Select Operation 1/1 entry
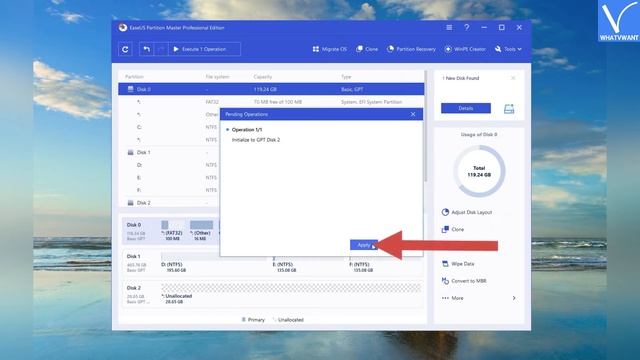Screen dimensions: 640x360 click(x=247, y=129)
